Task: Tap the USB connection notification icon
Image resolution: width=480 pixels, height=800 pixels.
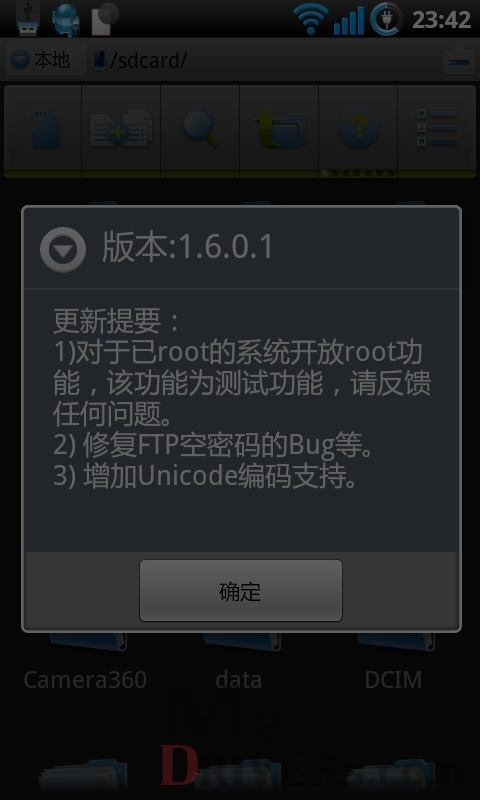Action: coord(28,18)
